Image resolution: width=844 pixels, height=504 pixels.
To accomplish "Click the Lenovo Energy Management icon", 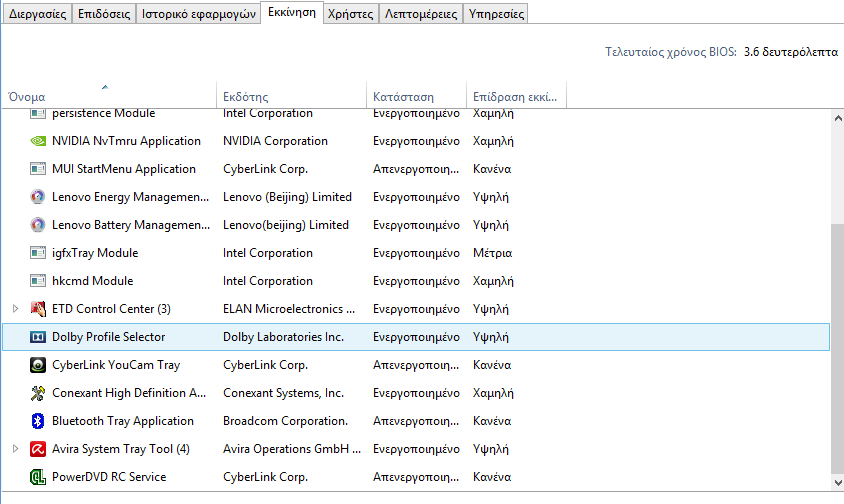I will [x=38, y=197].
